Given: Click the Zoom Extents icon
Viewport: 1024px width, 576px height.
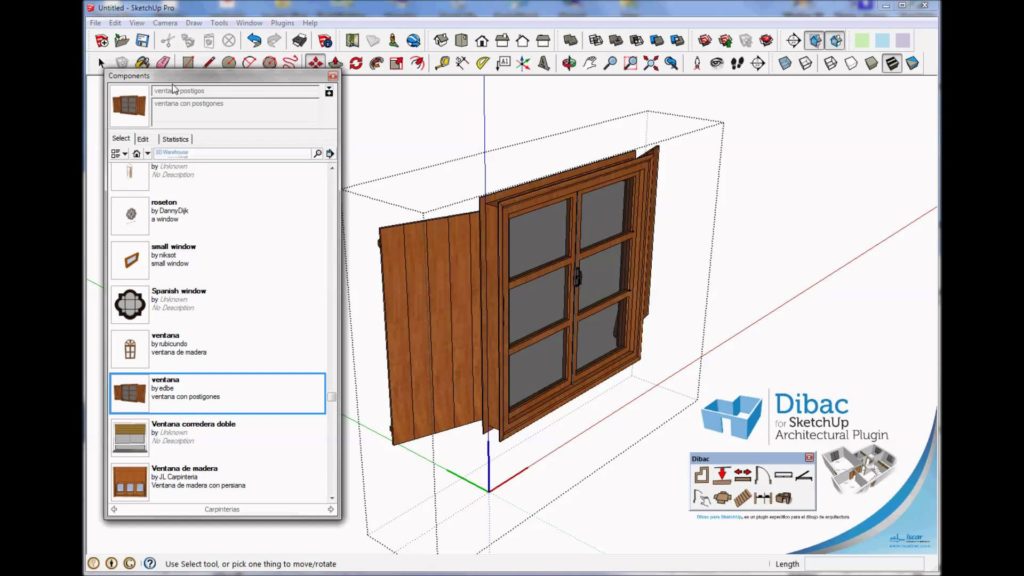Looking at the screenshot, I should click(650, 63).
